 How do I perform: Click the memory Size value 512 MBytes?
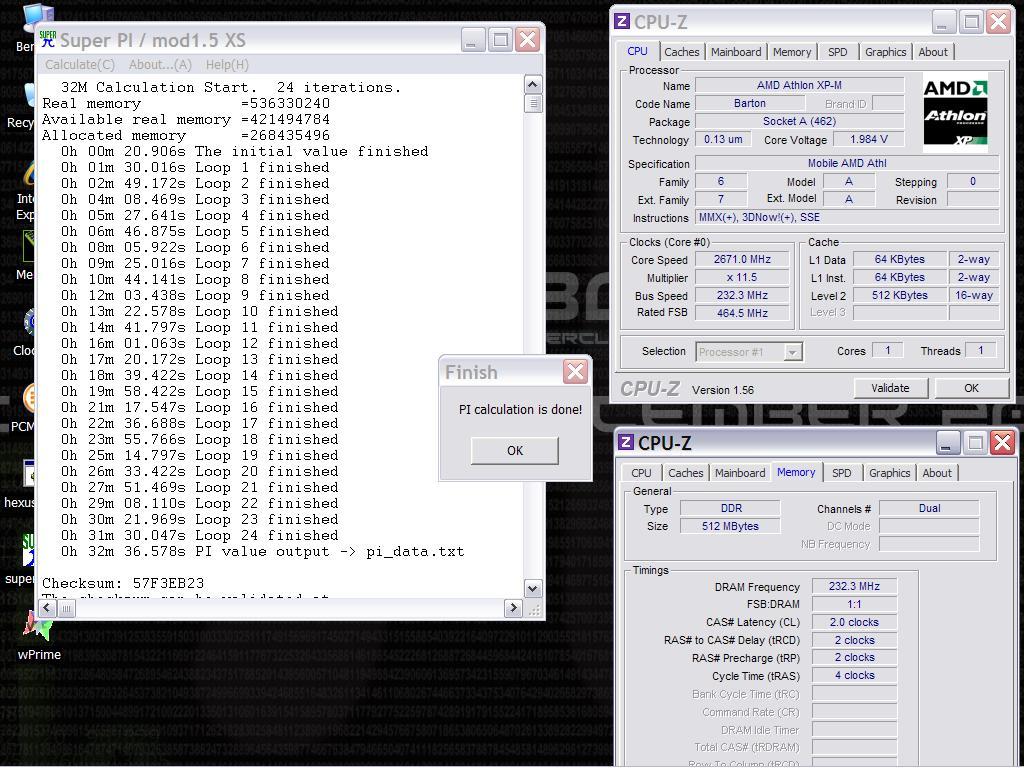point(730,526)
